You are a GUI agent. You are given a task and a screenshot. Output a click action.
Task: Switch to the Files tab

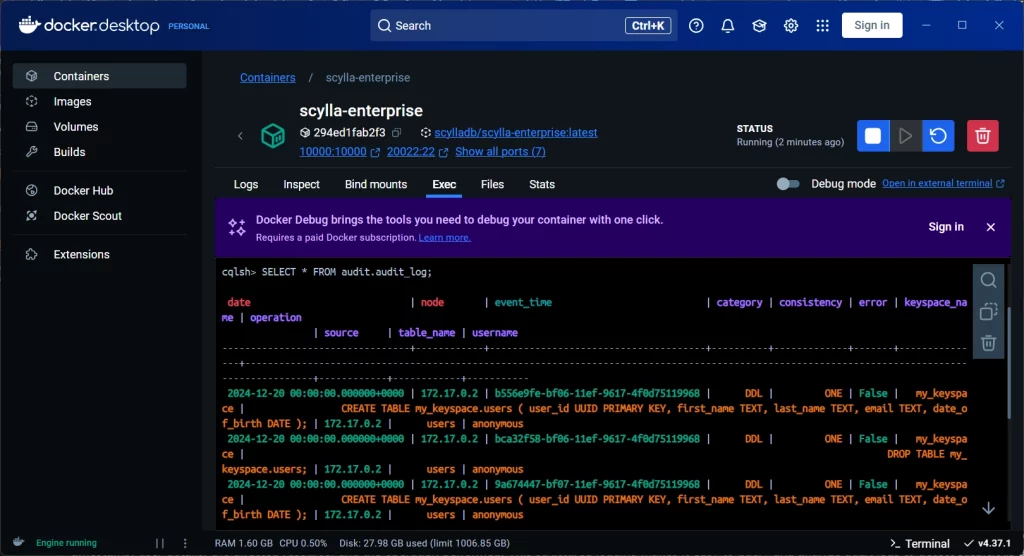pyautogui.click(x=492, y=184)
